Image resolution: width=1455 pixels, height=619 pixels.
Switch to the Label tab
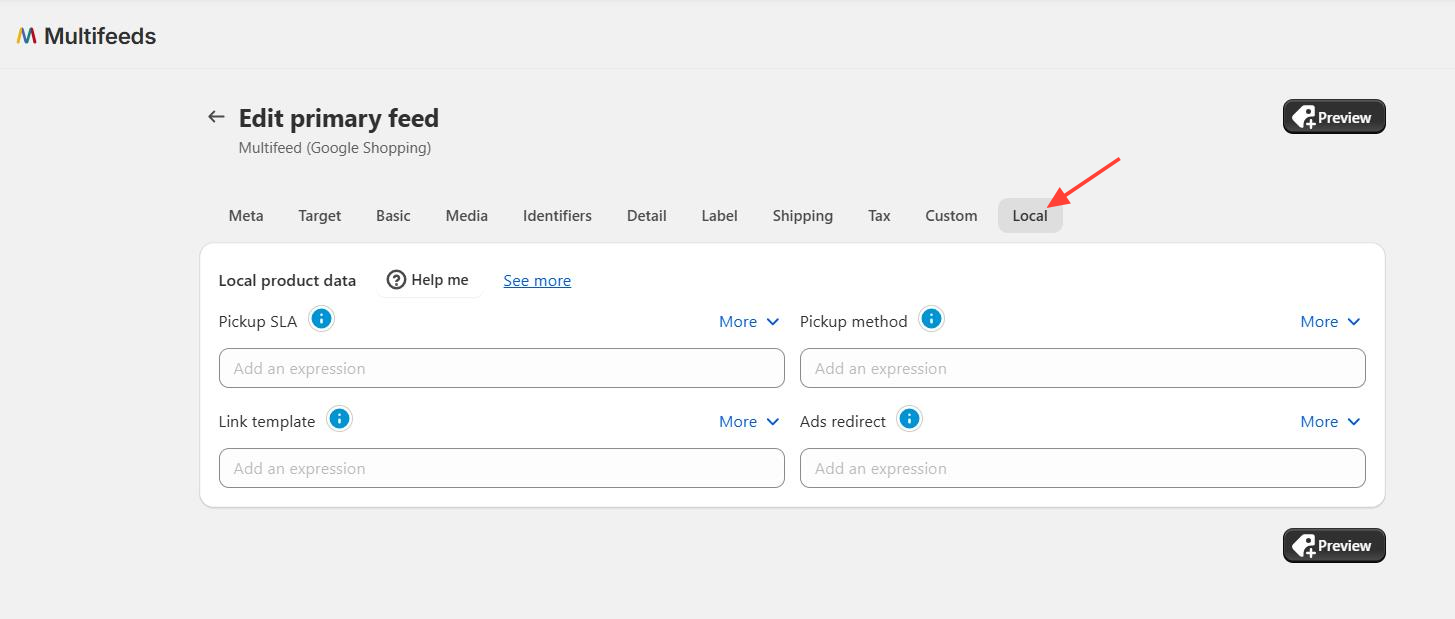719,216
